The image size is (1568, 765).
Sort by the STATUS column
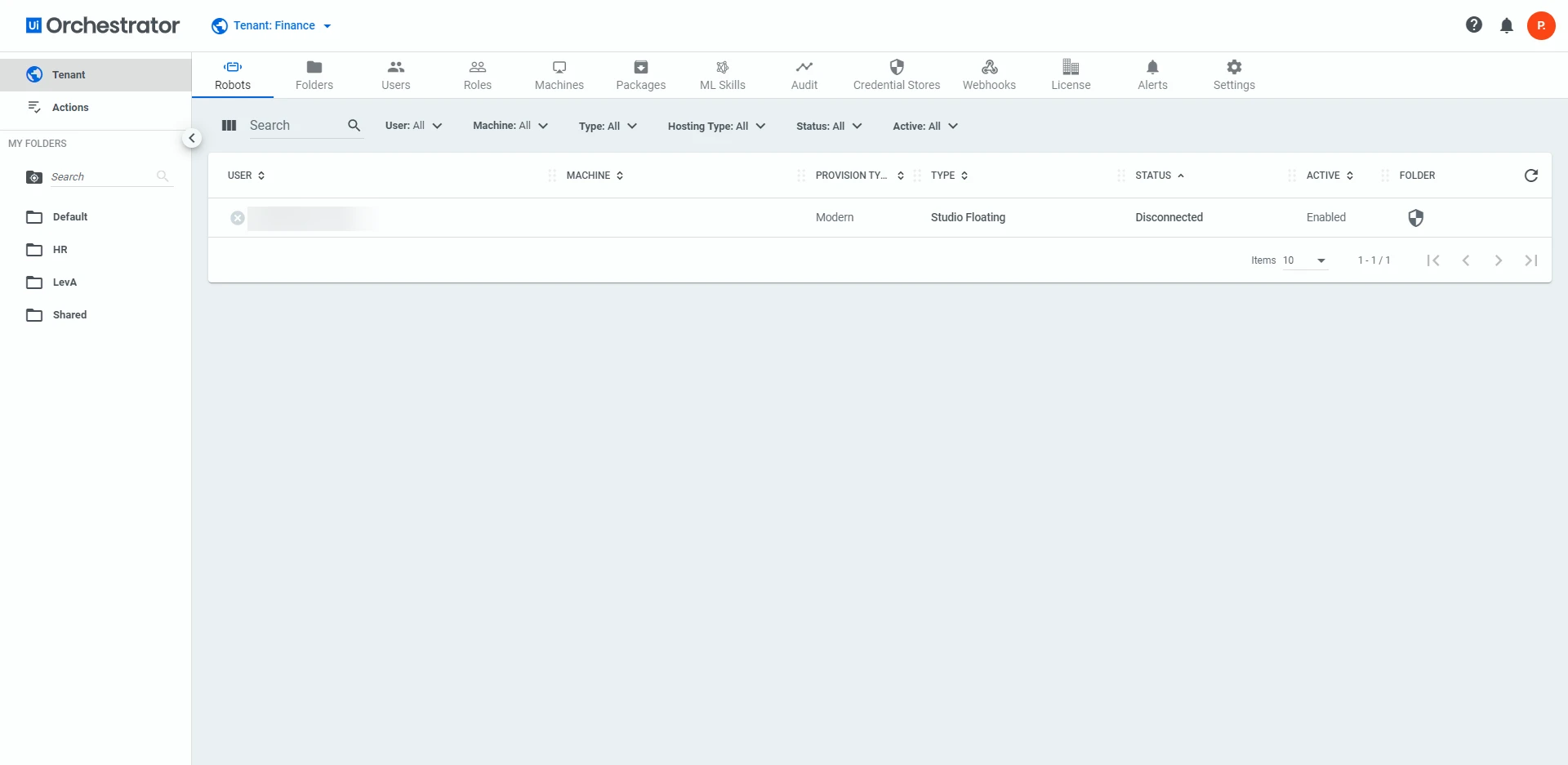tap(1160, 176)
